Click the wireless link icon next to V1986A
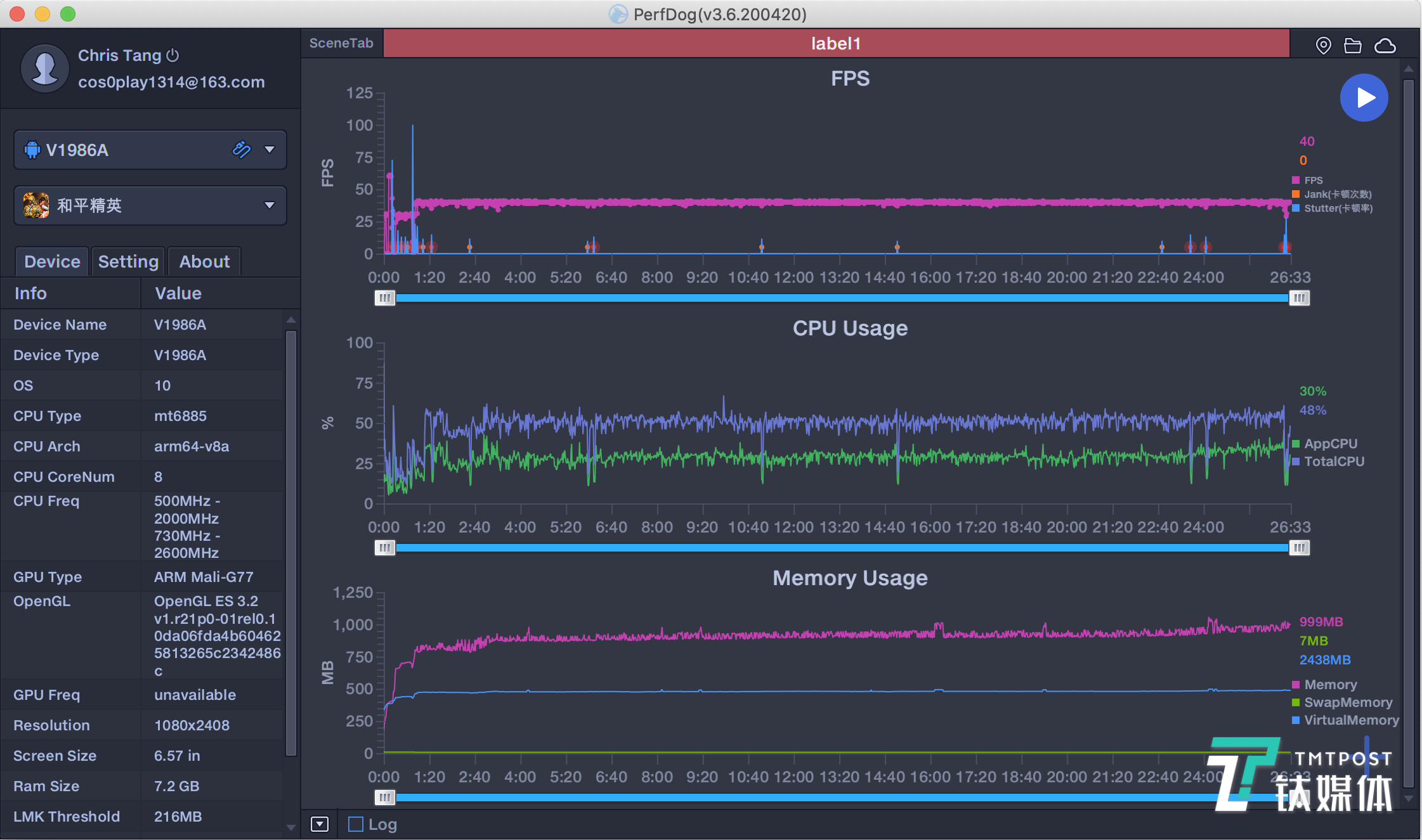The image size is (1422, 840). (x=241, y=150)
